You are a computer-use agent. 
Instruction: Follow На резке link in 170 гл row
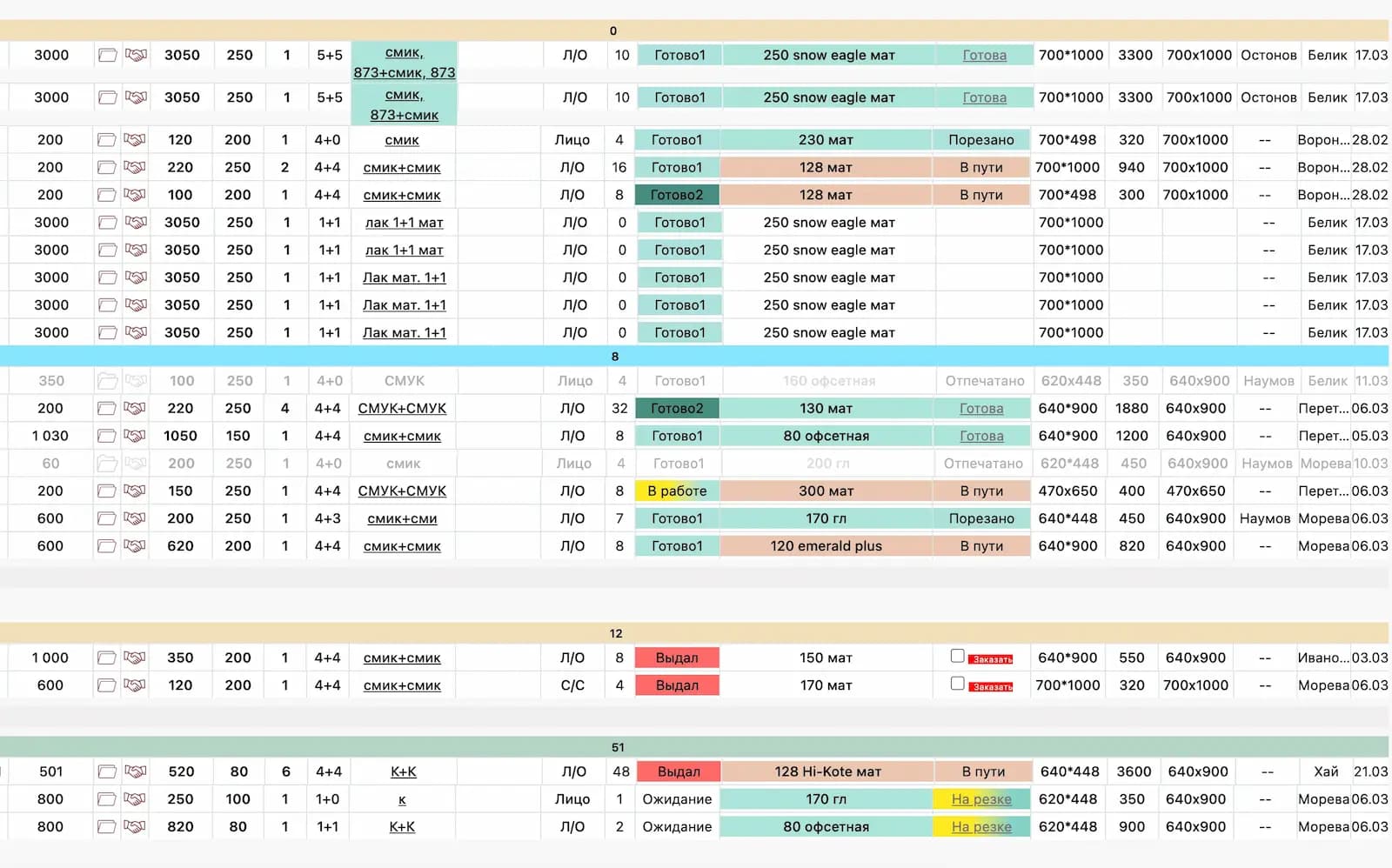(x=980, y=799)
